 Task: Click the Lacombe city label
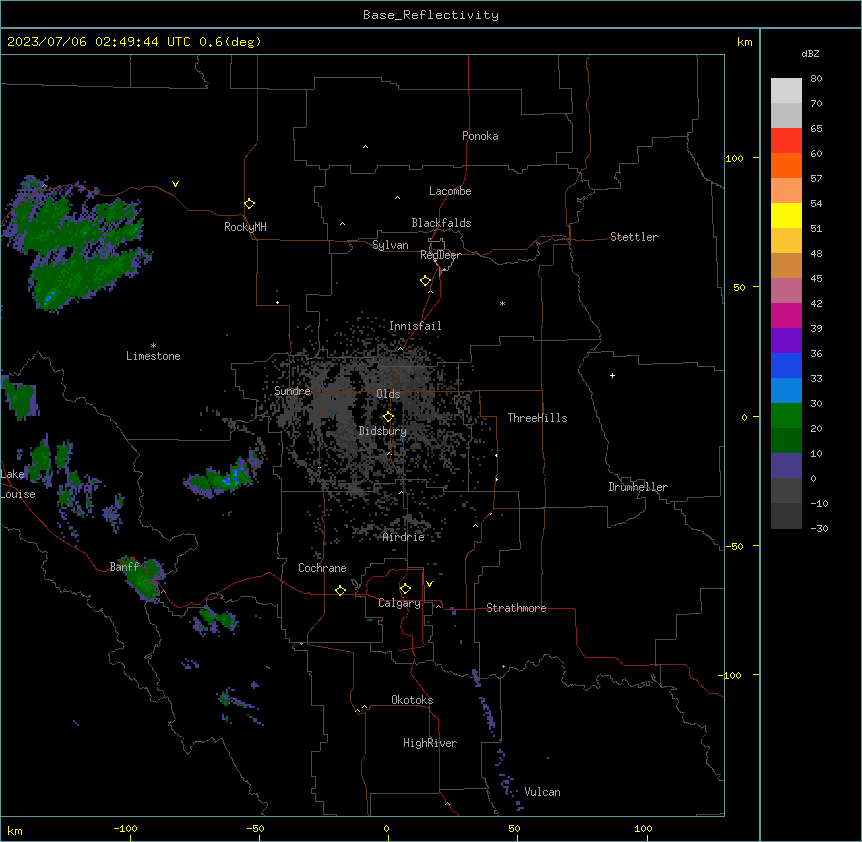click(450, 191)
